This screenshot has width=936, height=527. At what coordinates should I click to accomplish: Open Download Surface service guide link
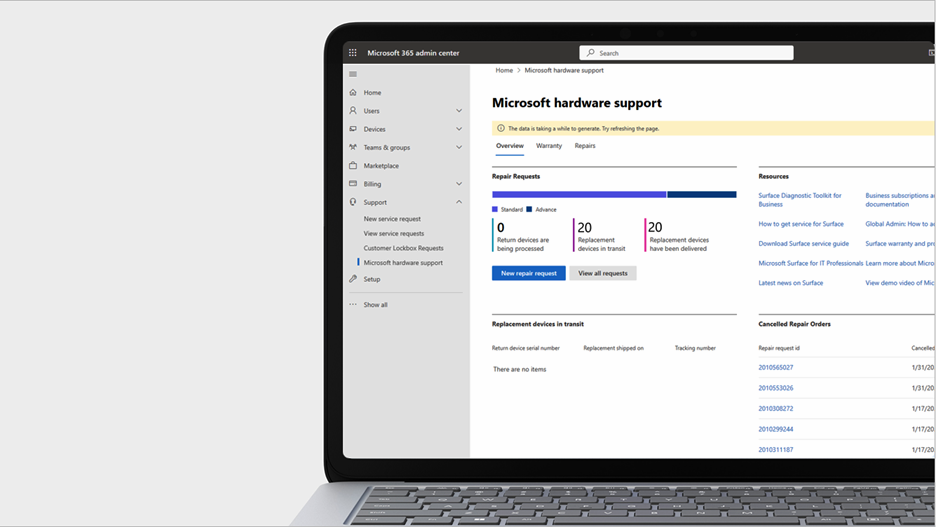(803, 244)
